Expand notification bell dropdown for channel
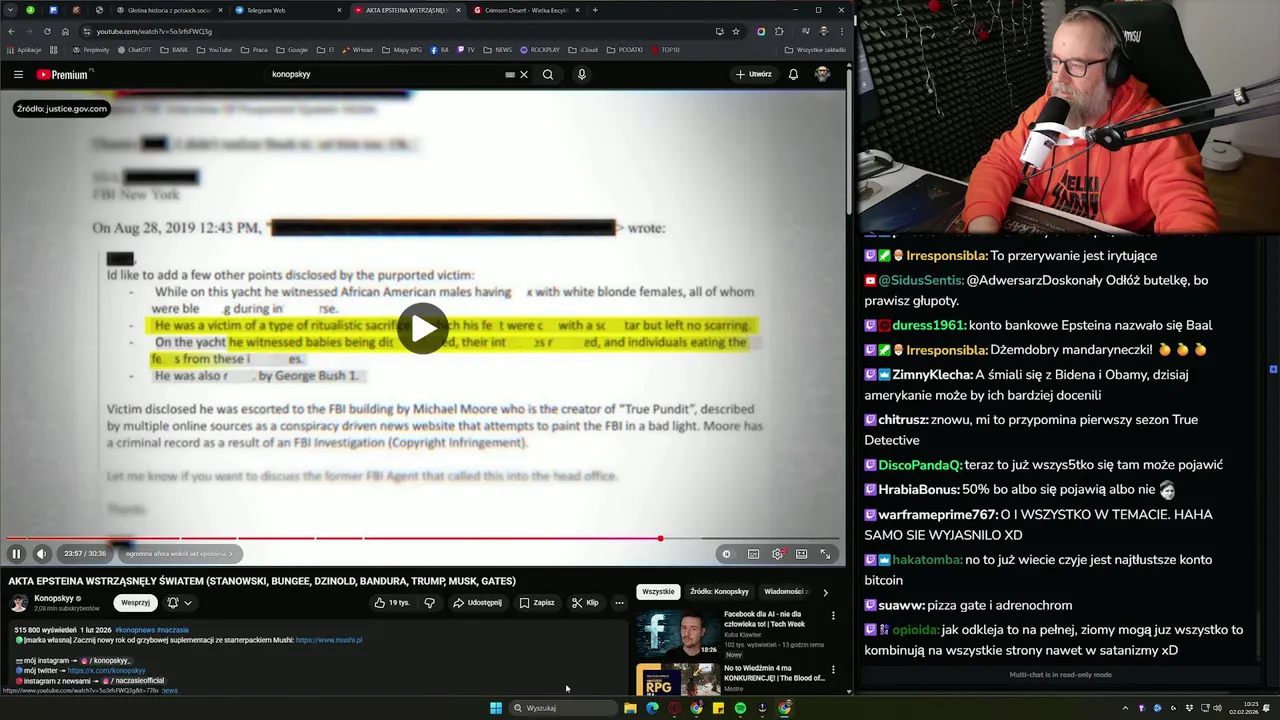 (x=180, y=603)
